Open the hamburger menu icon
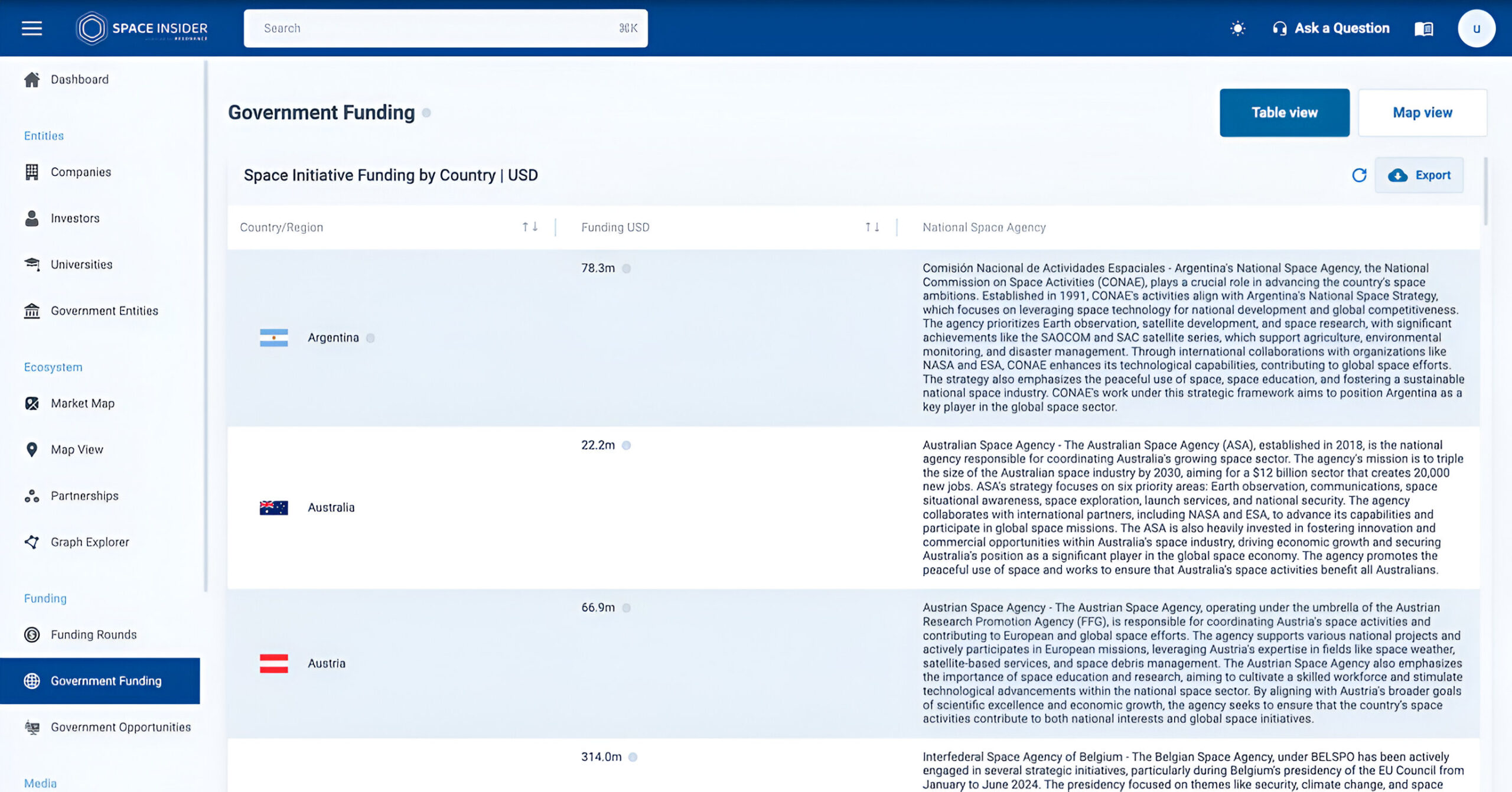The width and height of the screenshot is (1512, 792). (32, 28)
